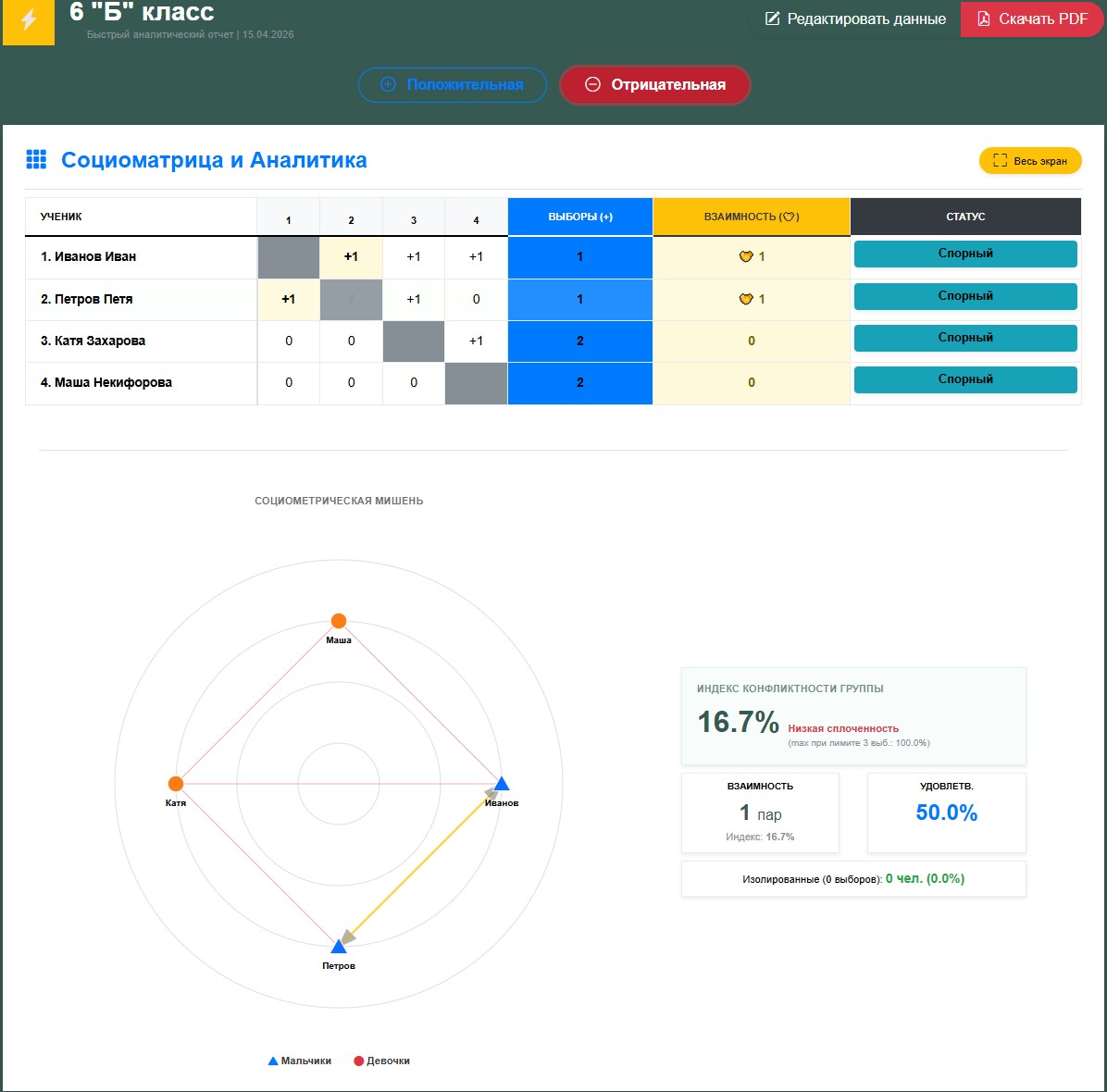Click the ВЗАИМНОСТЬ column header
Image resolution: width=1107 pixels, height=1092 pixels.
pos(751,217)
